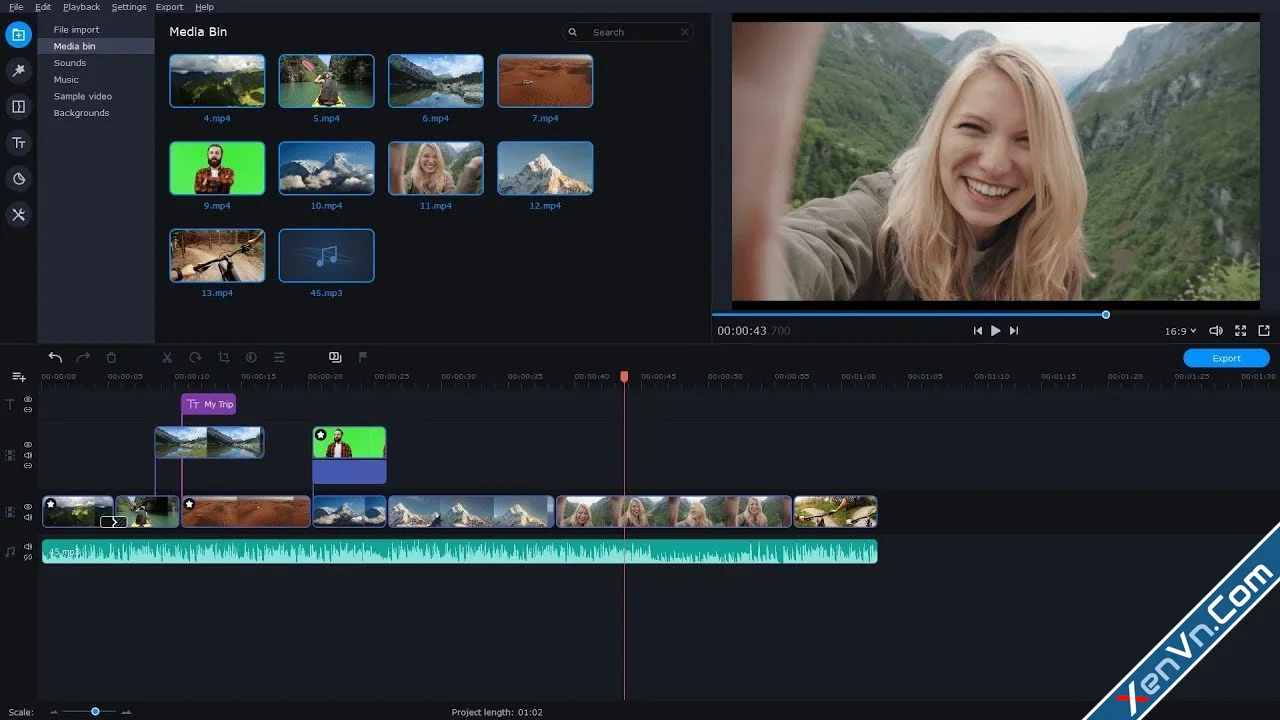Select File import in side list
This screenshot has height=720, width=1280.
tap(76, 30)
